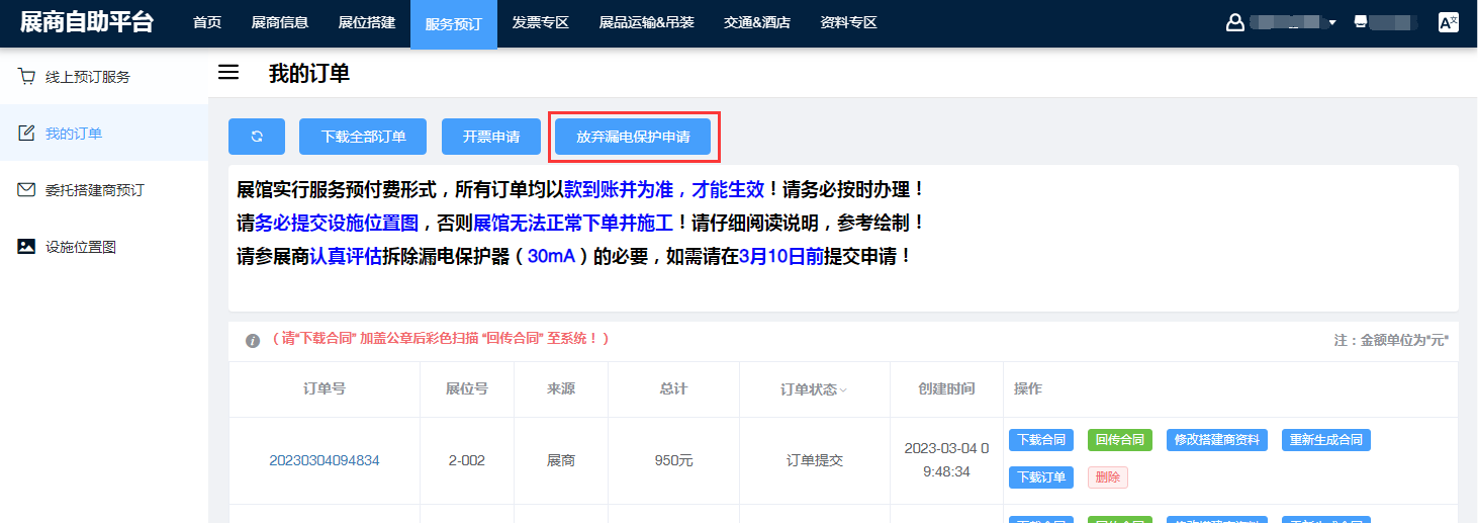The width and height of the screenshot is (1478, 524).
Task: Select 我的订单 in the sidebar
Action: pos(73,133)
